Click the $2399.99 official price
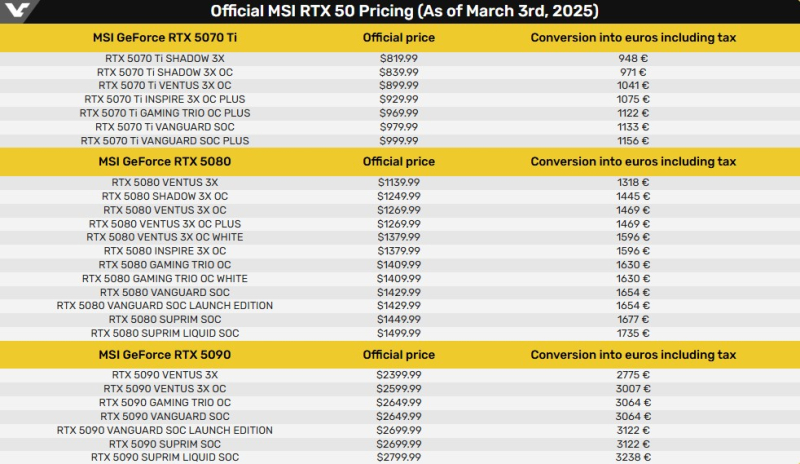Screen dimensions: 800x464 click(399, 375)
